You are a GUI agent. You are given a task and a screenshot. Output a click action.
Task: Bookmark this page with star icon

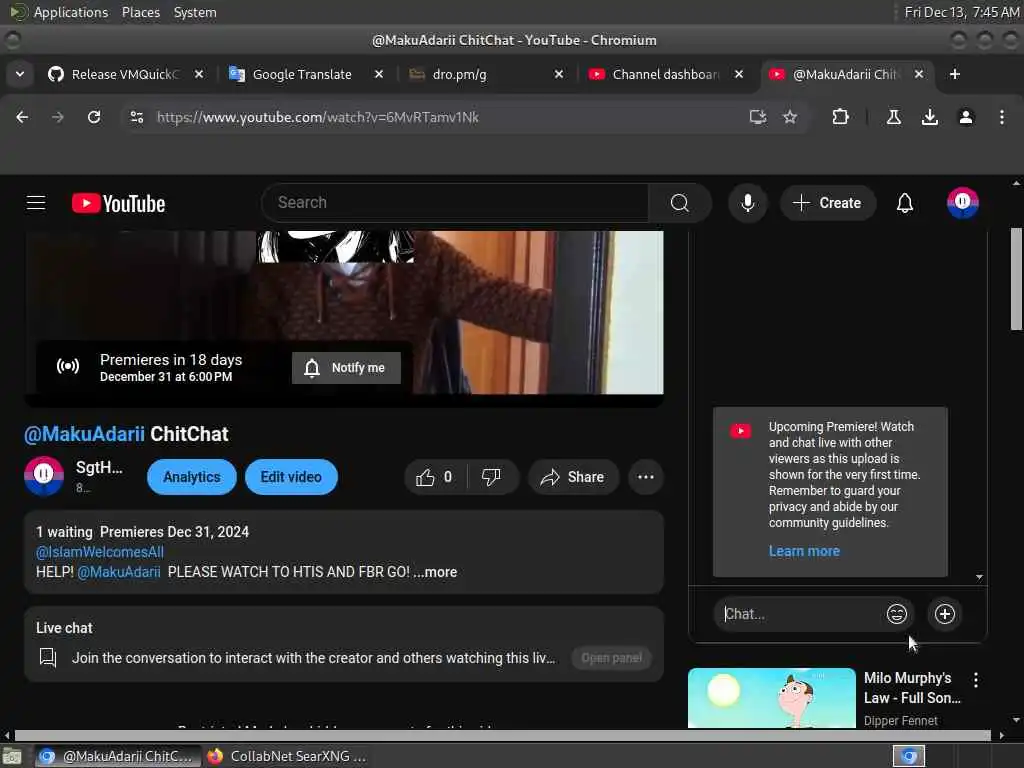790,117
